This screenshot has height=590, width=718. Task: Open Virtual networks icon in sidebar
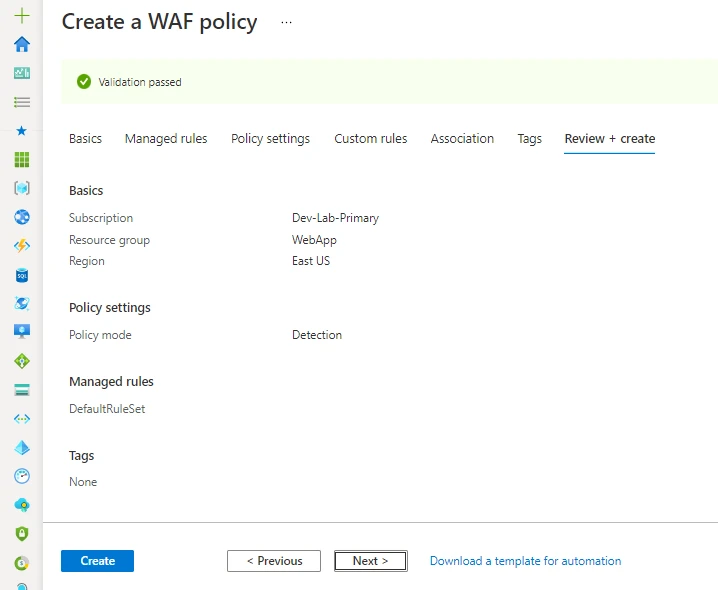point(22,419)
